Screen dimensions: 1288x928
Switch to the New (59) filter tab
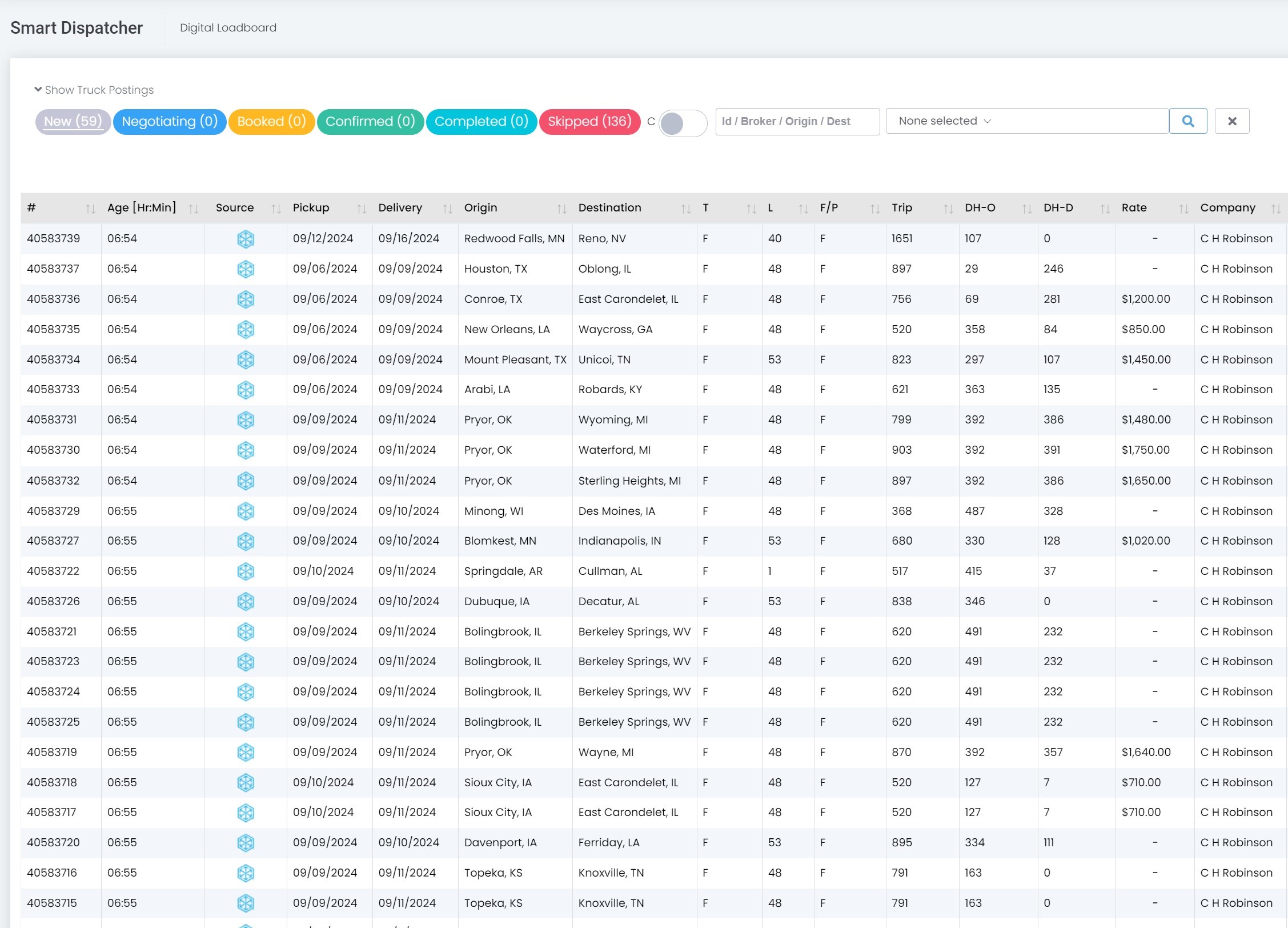[73, 121]
